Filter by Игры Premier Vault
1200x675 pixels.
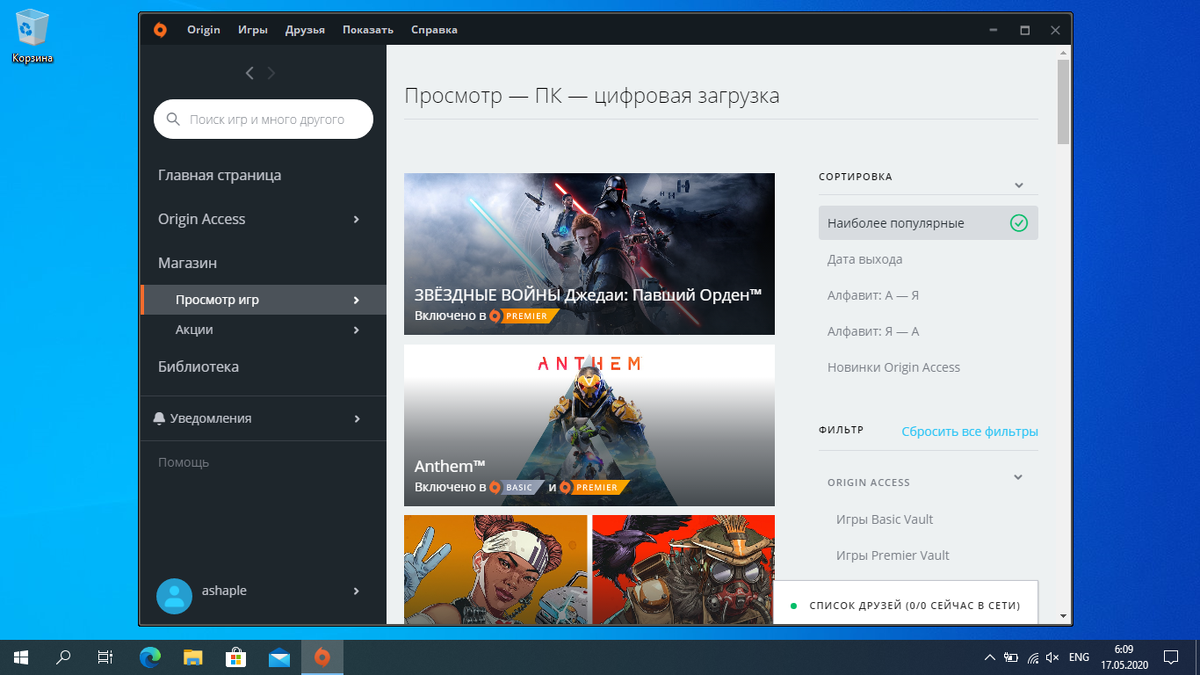coord(892,555)
